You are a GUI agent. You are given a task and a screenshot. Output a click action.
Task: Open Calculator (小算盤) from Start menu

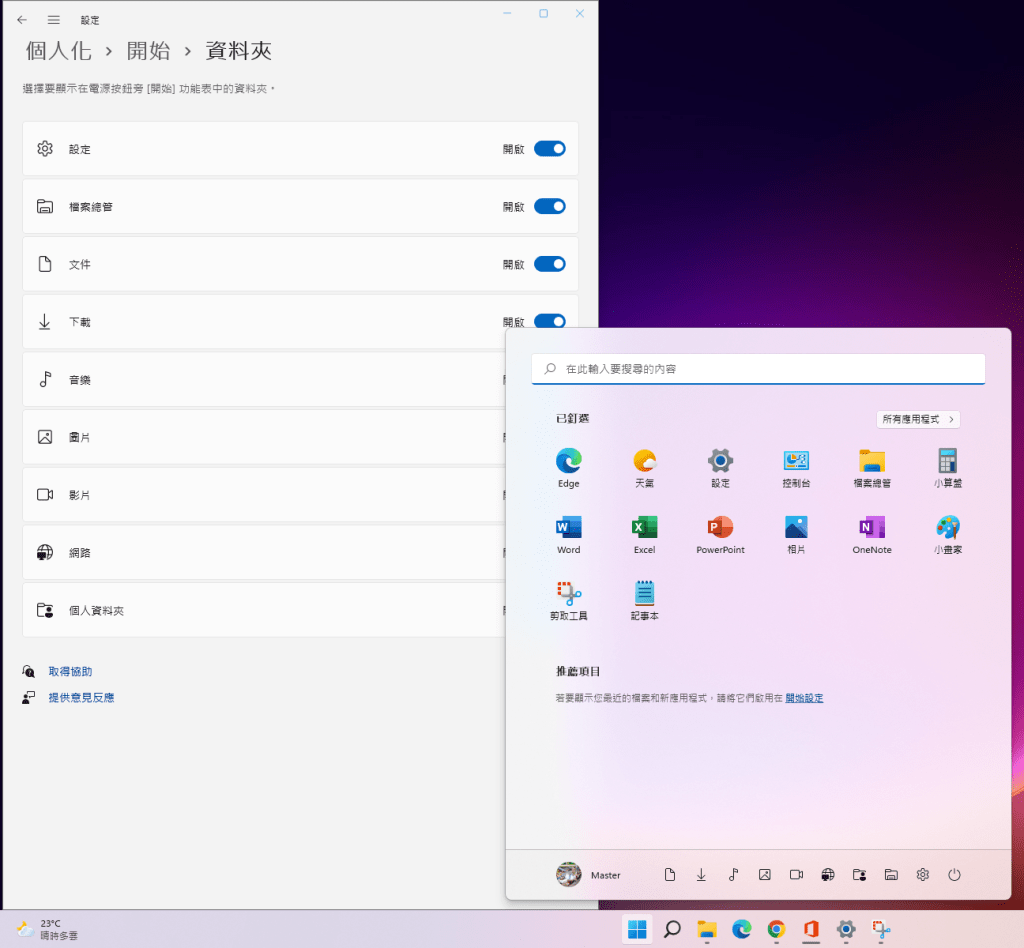click(x=948, y=466)
